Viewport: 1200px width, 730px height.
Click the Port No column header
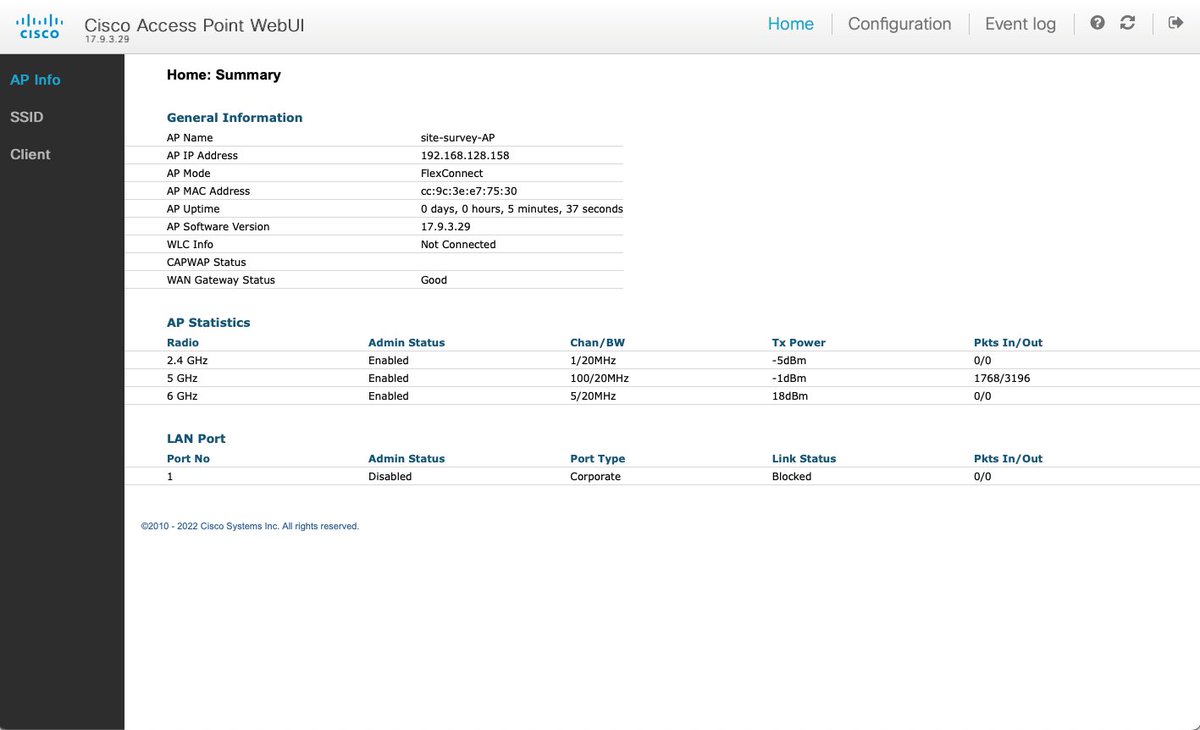pos(188,458)
